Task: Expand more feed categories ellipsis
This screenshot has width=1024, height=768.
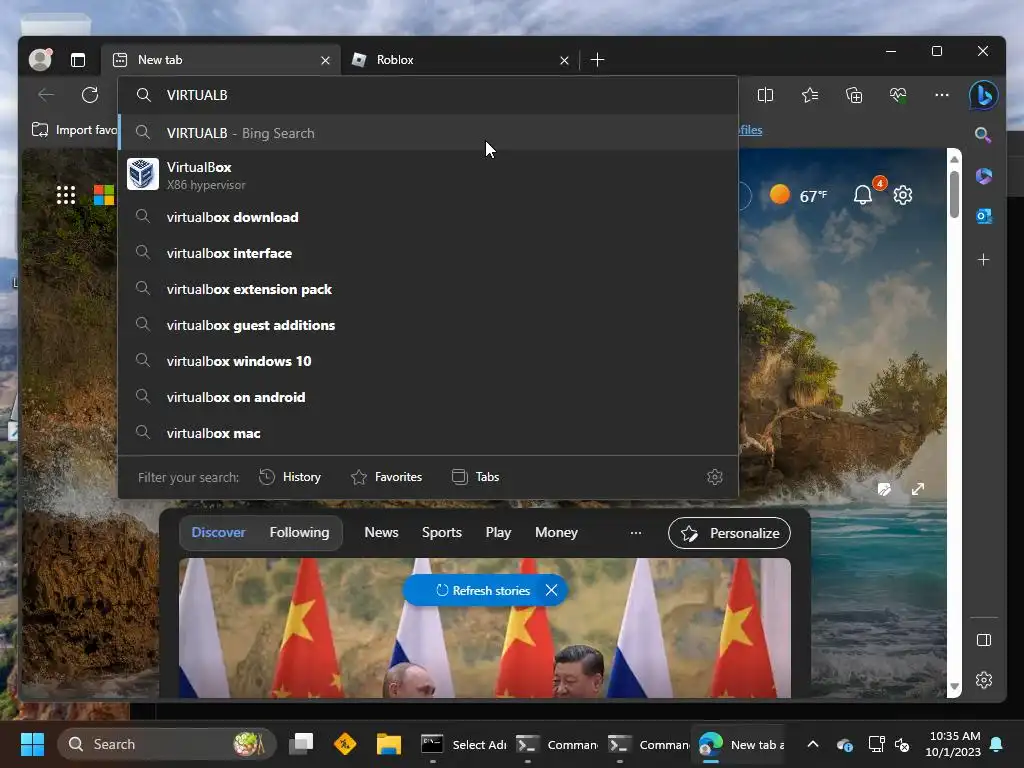Action: coord(635,533)
